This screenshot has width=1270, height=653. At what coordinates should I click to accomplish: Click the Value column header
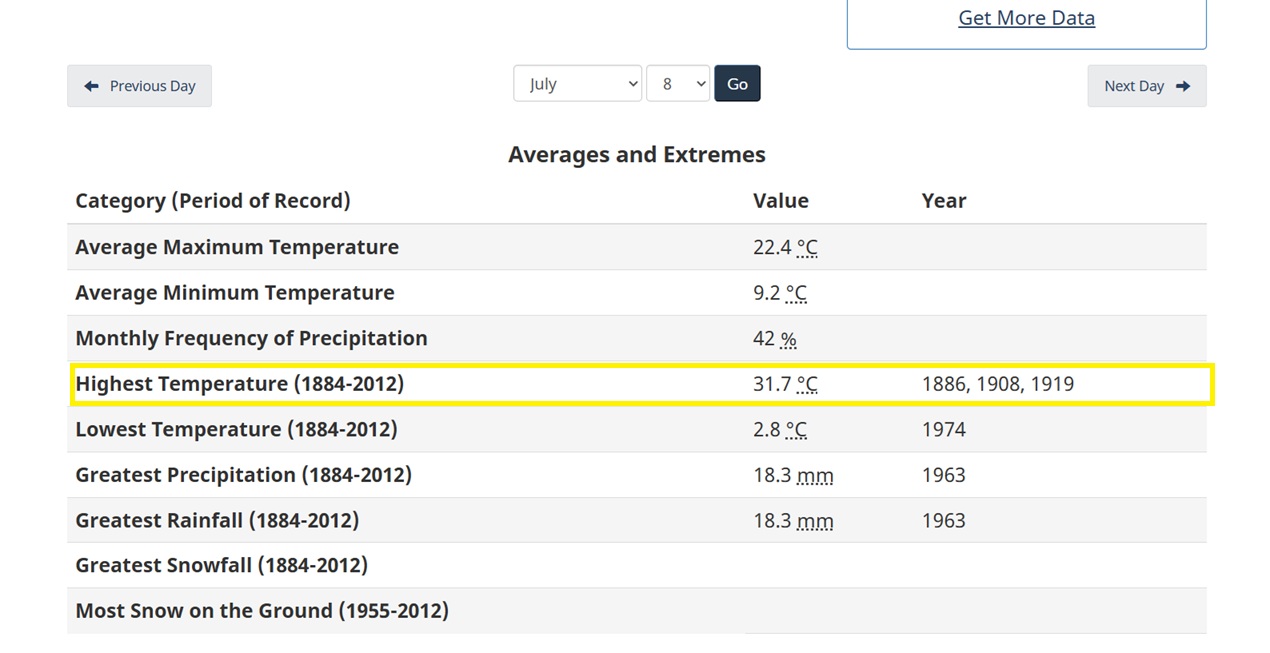click(781, 201)
